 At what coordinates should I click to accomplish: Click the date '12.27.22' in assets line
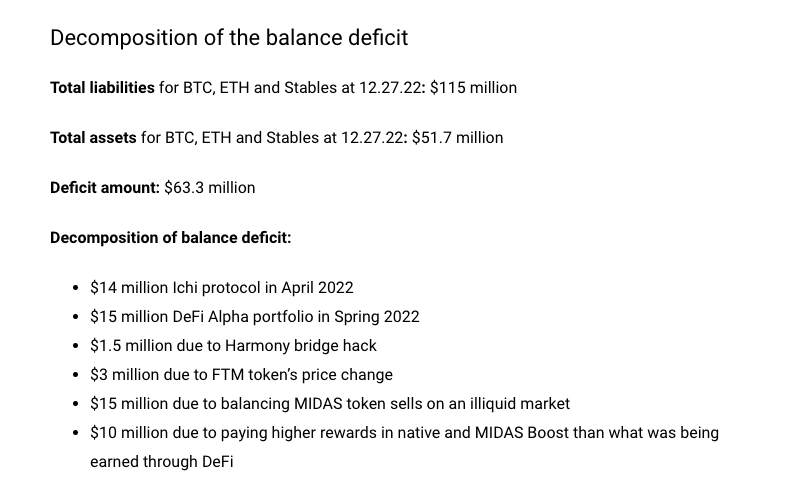click(x=373, y=138)
